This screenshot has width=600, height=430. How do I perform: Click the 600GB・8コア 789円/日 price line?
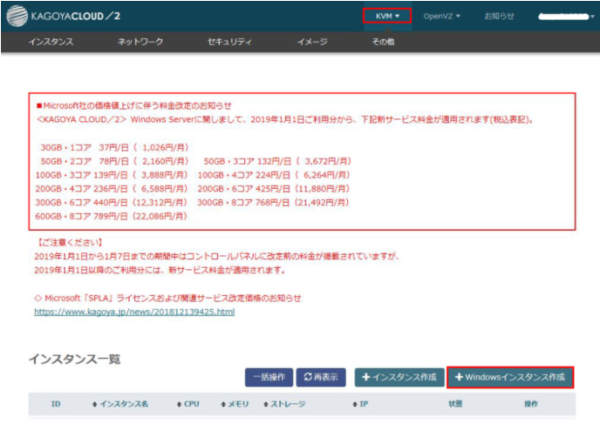click(111, 217)
